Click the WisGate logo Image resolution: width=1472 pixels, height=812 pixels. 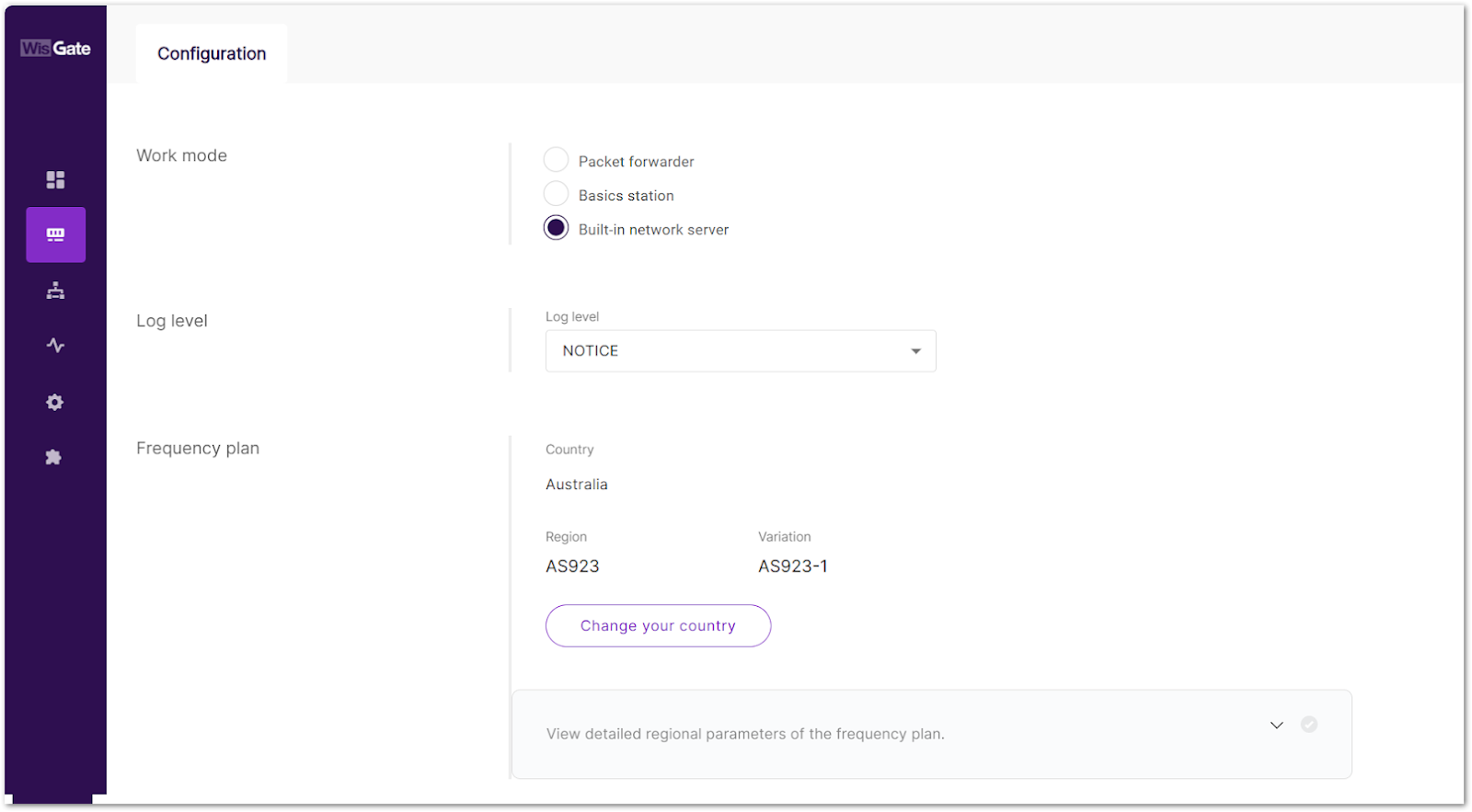pyautogui.click(x=55, y=47)
